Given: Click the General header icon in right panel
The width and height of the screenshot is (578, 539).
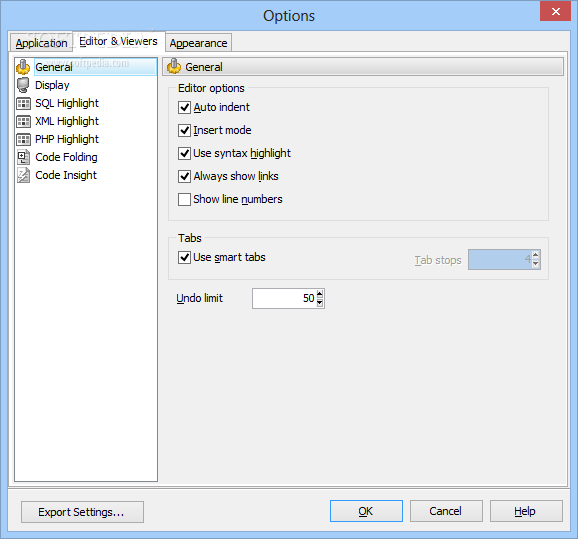Looking at the screenshot, I should [x=174, y=67].
